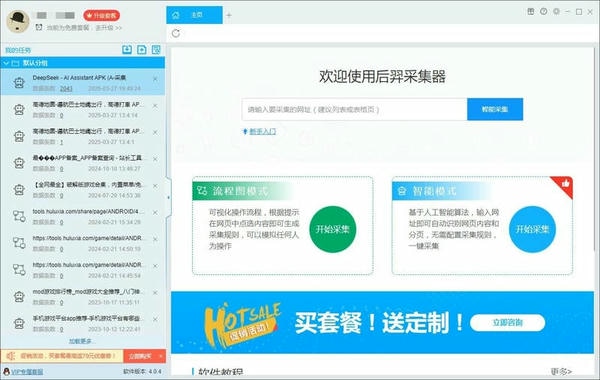600x380 pixels.
Task: Click the import task icon beside 我的任务
Action: pyautogui.click(x=127, y=50)
